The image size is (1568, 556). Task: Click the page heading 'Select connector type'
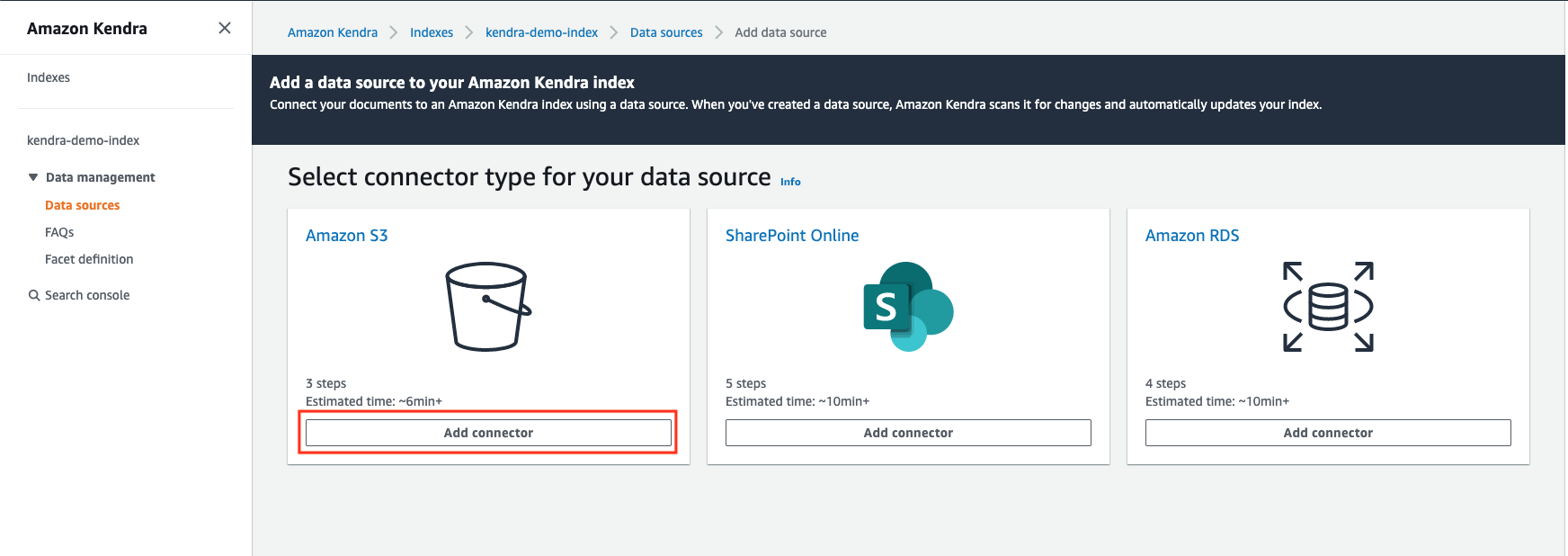(530, 177)
